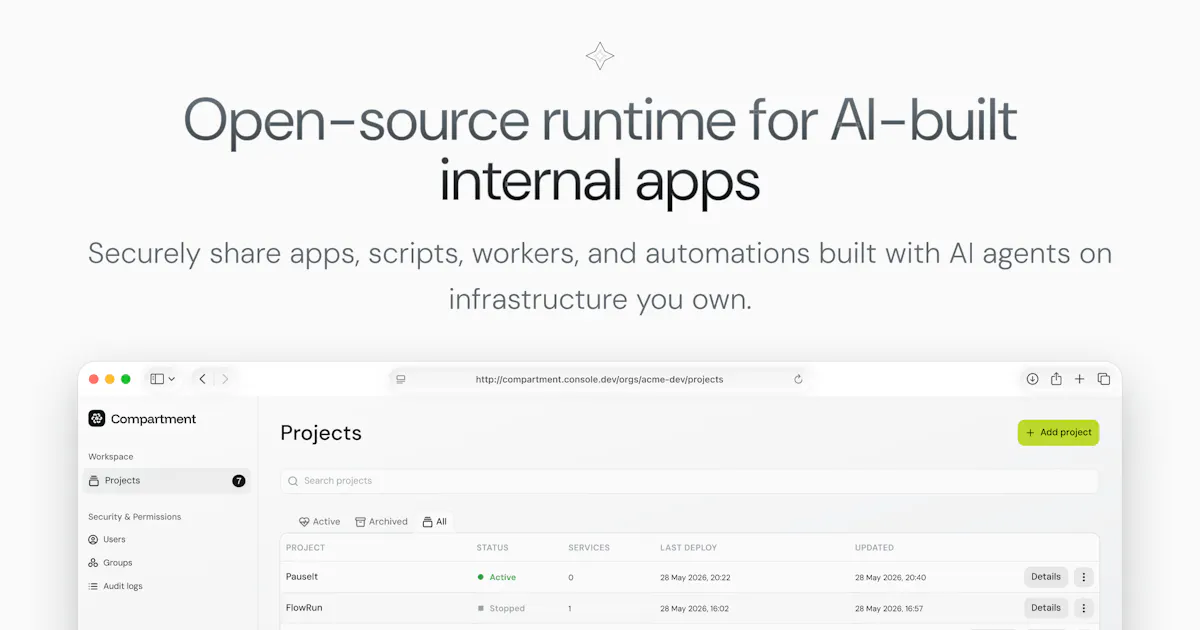
Task: Click Details button for PauseIt
Action: point(1046,577)
